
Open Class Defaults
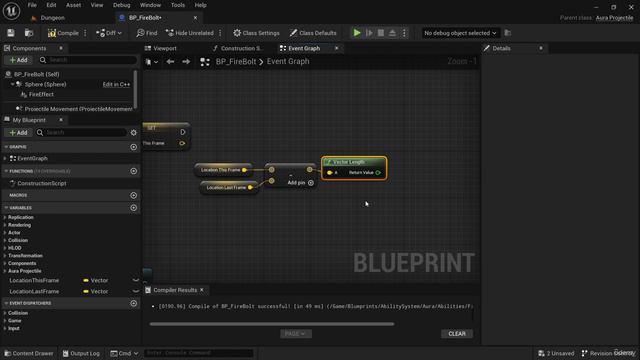[x=313, y=33]
